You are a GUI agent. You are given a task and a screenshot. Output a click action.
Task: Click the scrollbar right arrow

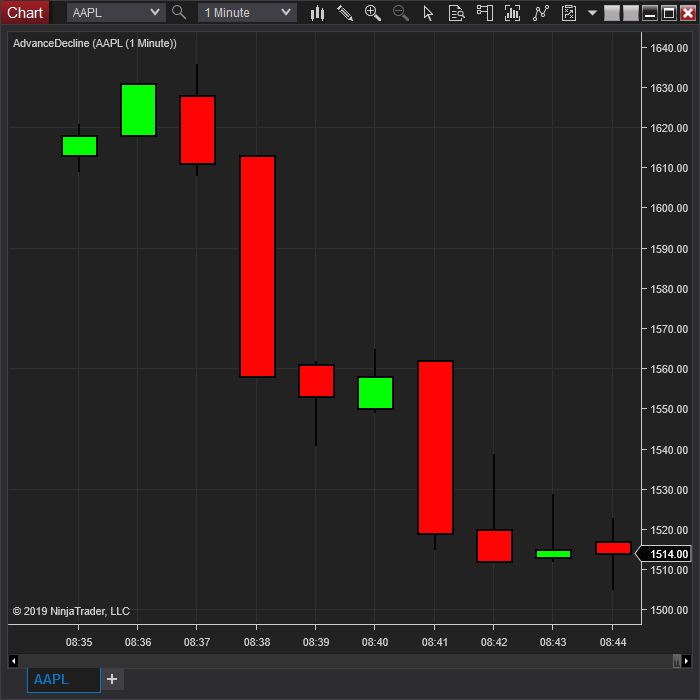[687, 661]
